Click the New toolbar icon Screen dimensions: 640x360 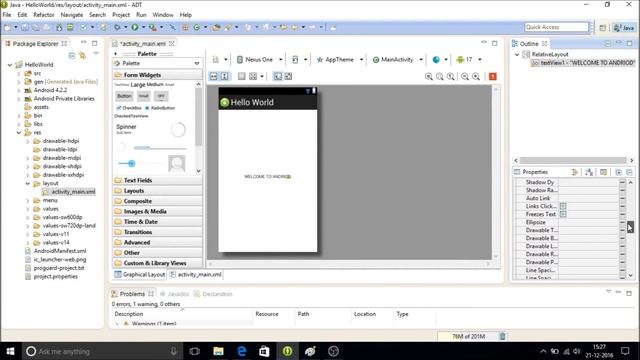click(7, 27)
